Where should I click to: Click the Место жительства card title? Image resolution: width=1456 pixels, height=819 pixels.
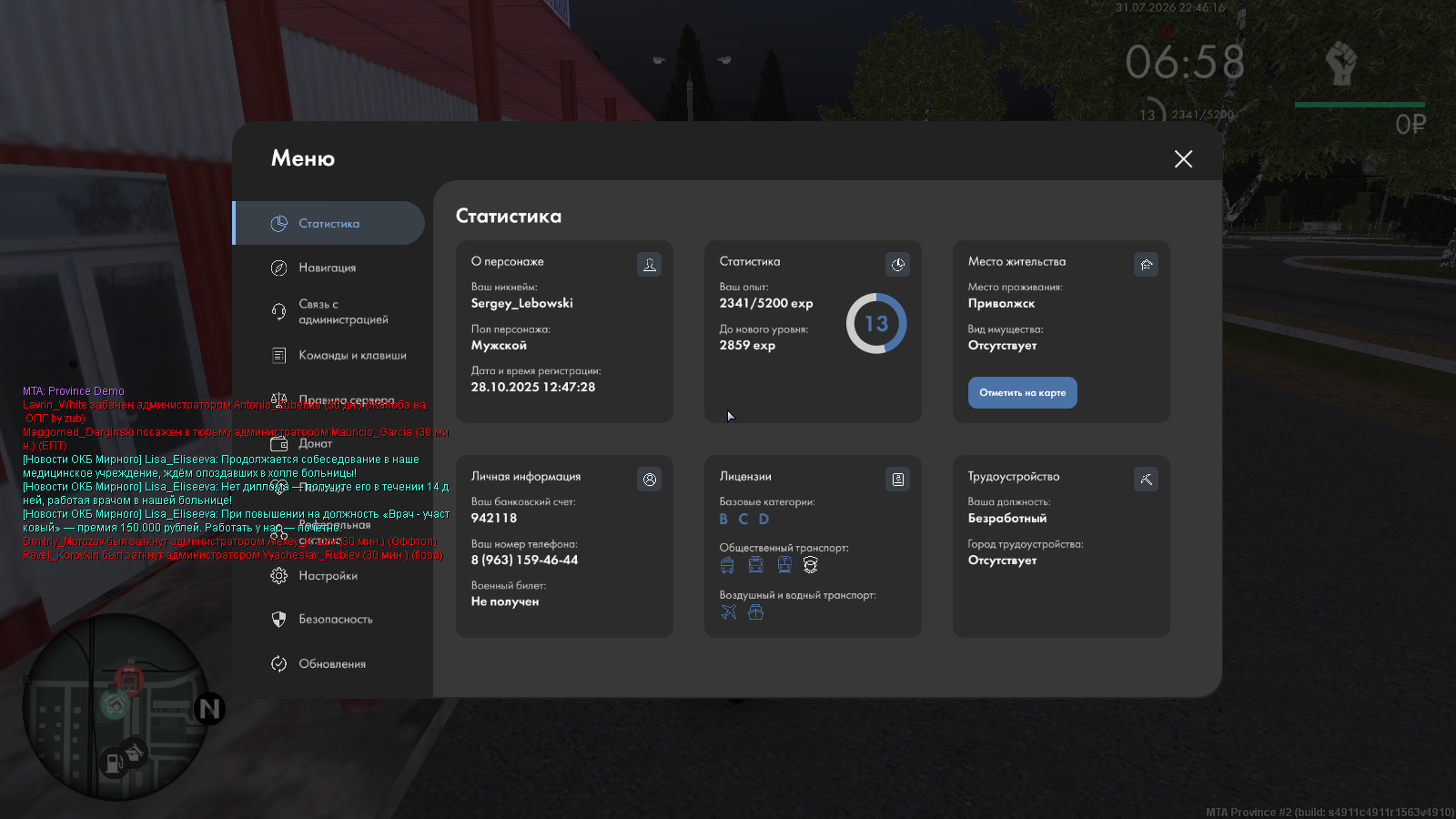[x=1016, y=261]
